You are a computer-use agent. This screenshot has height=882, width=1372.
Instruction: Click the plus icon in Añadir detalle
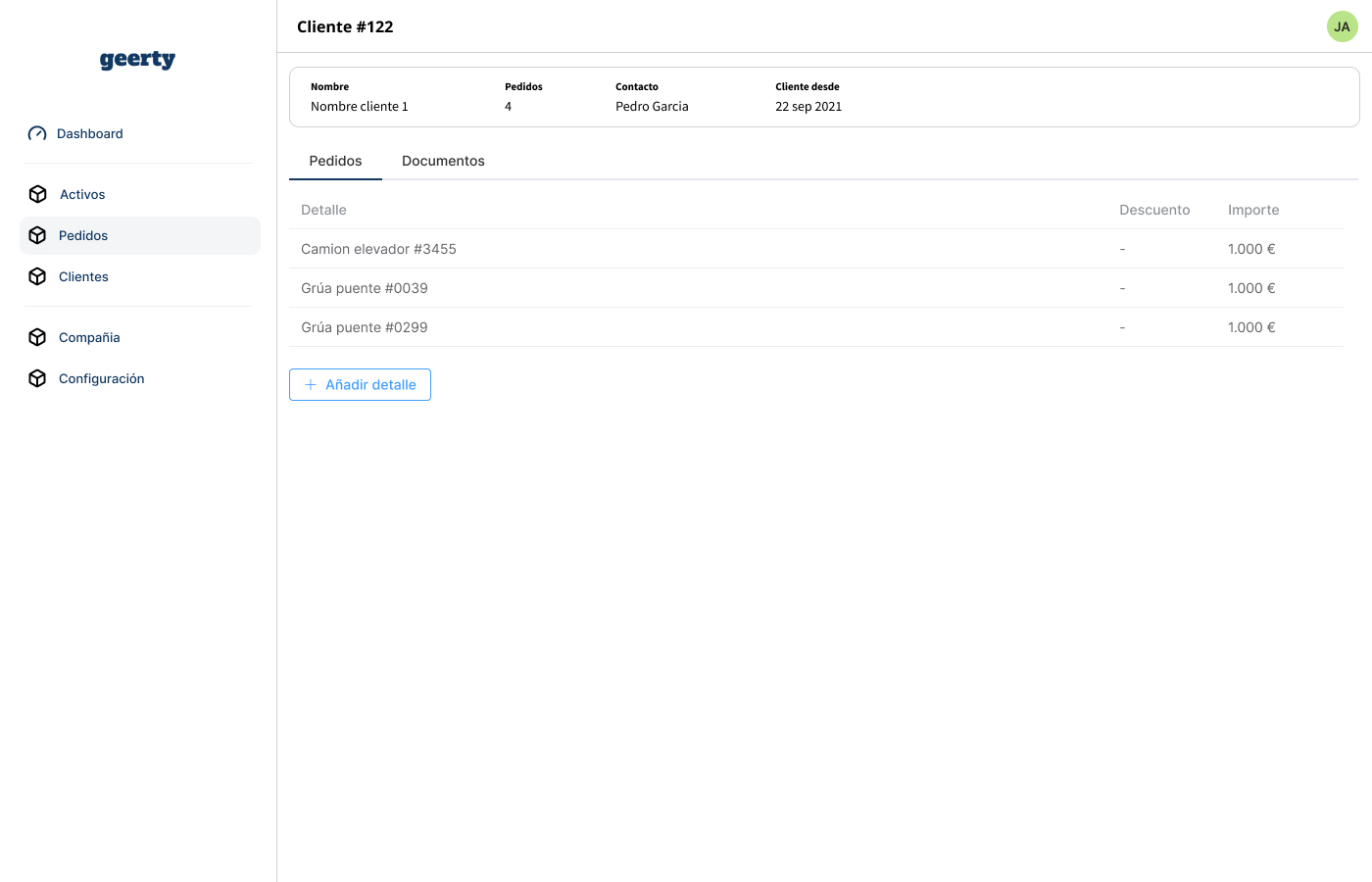coord(311,385)
